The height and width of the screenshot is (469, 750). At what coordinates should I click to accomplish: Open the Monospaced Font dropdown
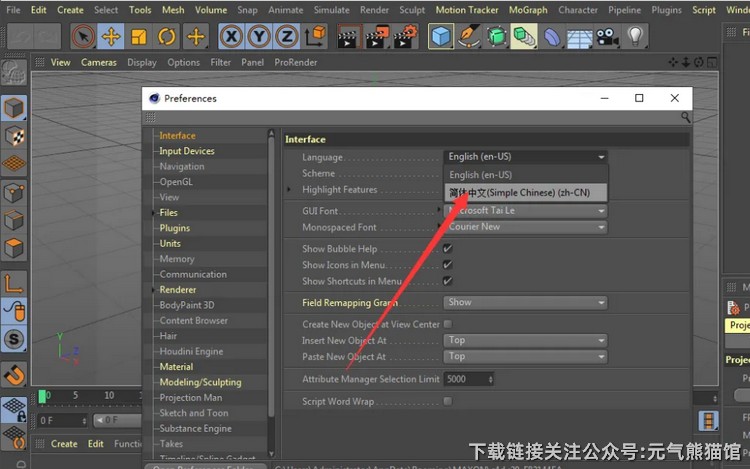[525, 227]
